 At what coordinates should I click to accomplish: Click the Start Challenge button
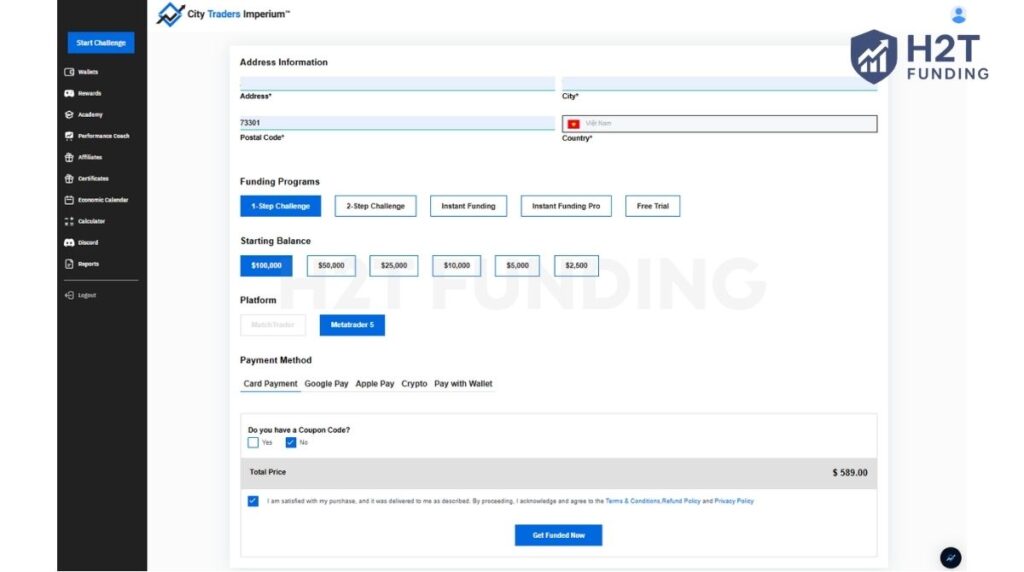[101, 43]
